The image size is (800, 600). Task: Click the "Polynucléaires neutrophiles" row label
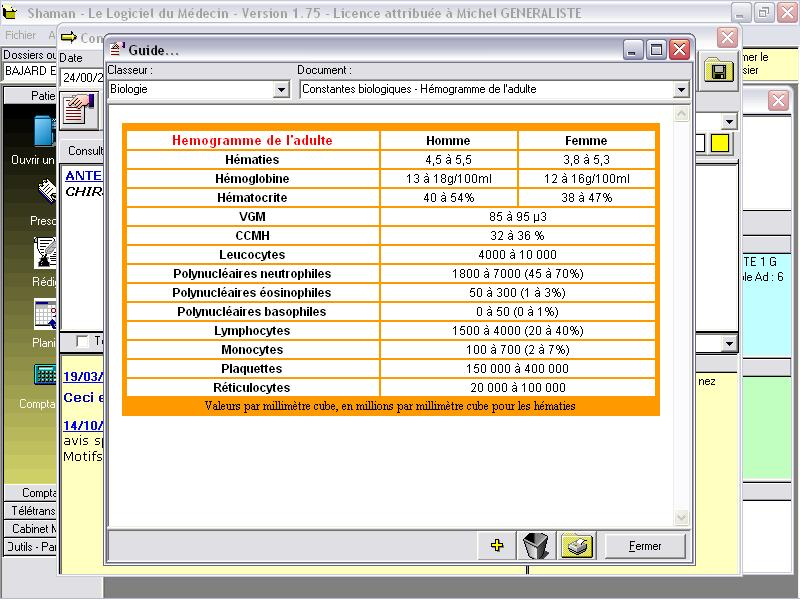252,273
